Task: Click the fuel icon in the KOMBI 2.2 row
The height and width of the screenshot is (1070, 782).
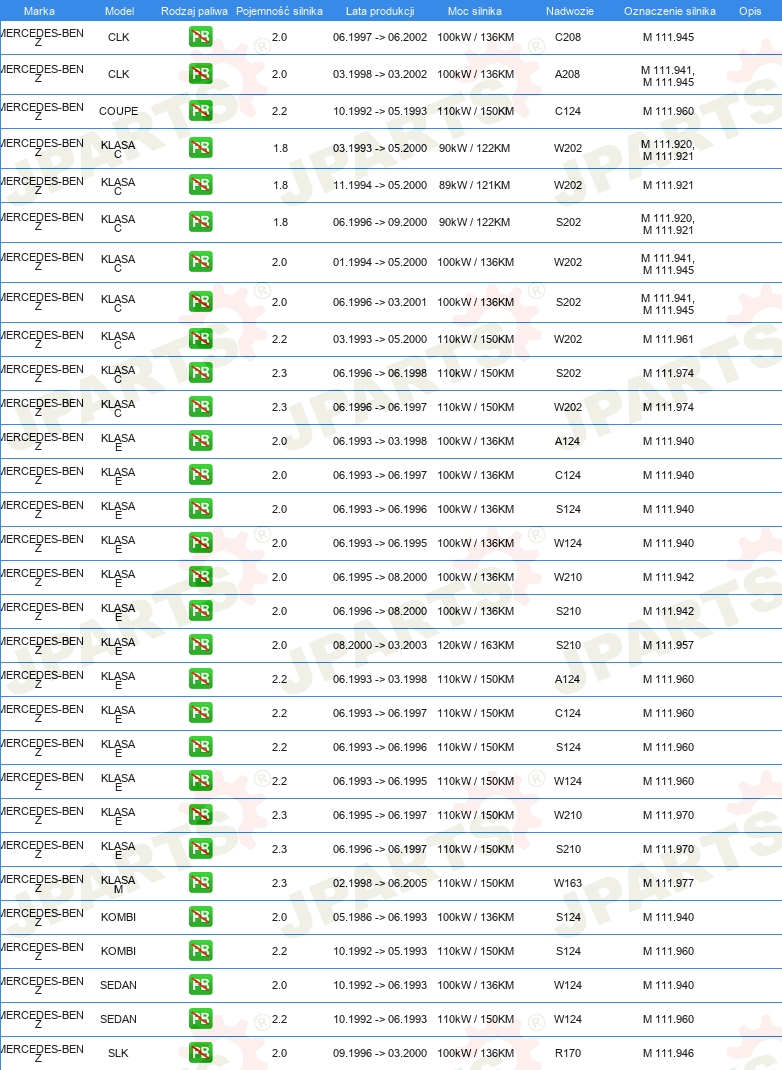Action: [201, 951]
